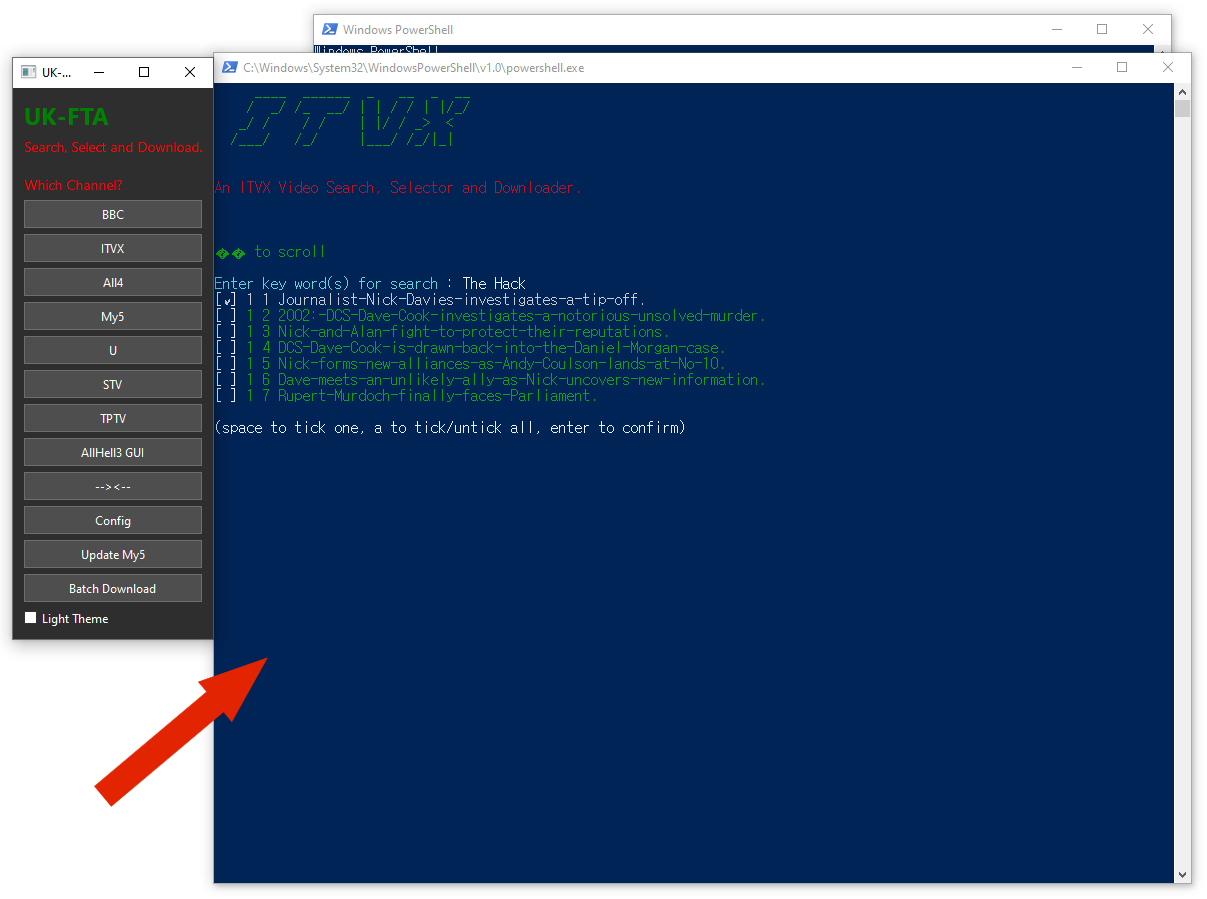The height and width of the screenshot is (899, 1207).
Task: Click the background Windows PowerShell title icon
Action: pos(329,30)
